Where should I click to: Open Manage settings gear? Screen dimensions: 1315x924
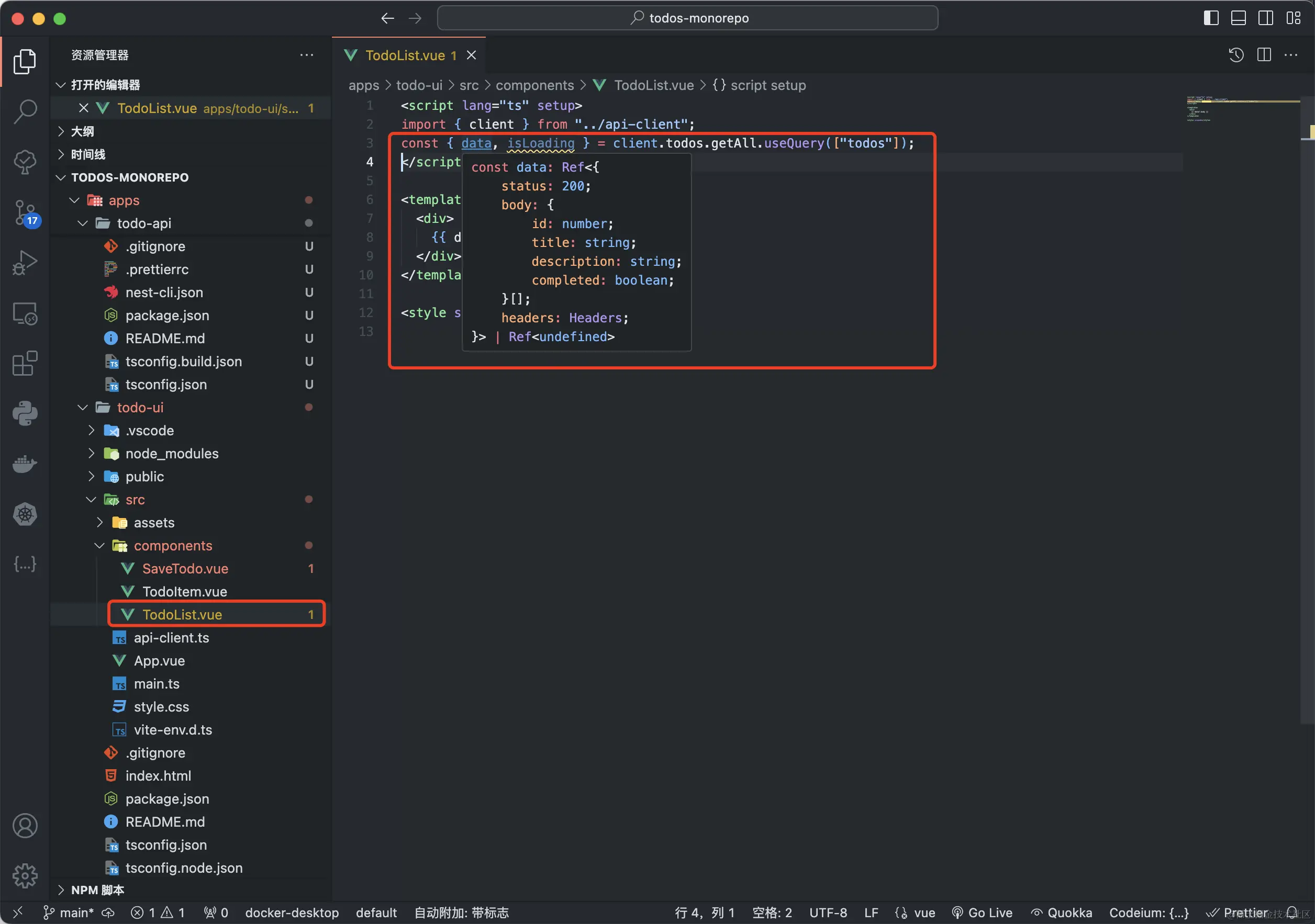pyautogui.click(x=25, y=876)
